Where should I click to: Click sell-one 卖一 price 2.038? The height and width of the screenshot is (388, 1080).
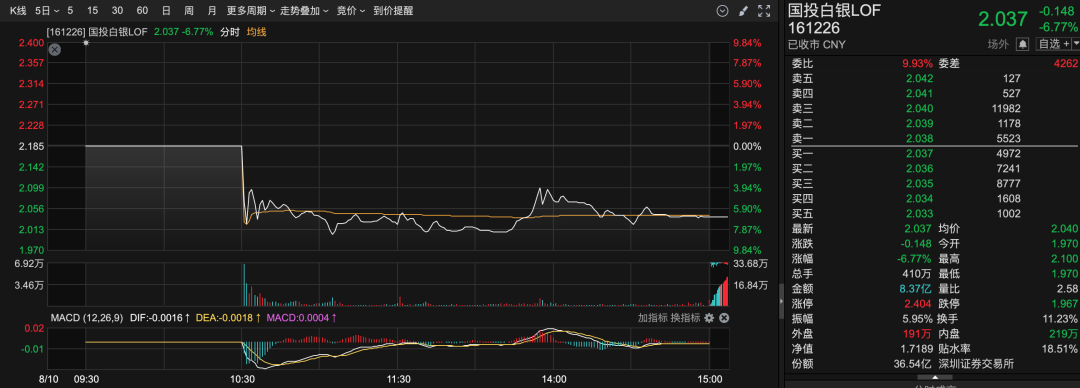pos(920,138)
